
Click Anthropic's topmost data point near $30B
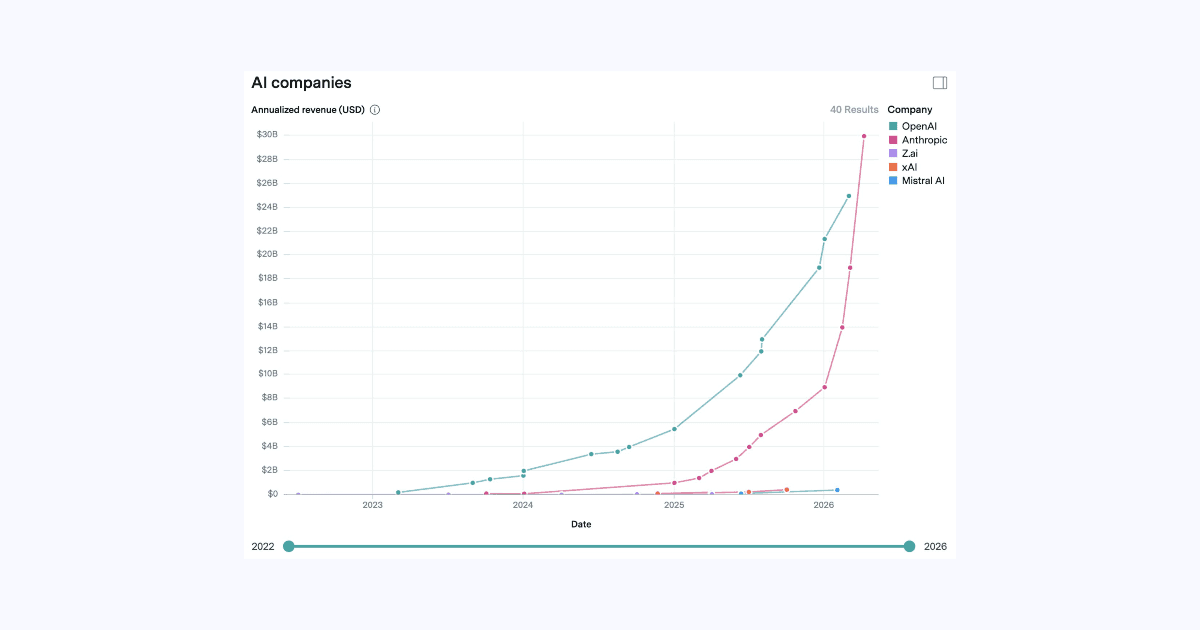[x=864, y=135]
